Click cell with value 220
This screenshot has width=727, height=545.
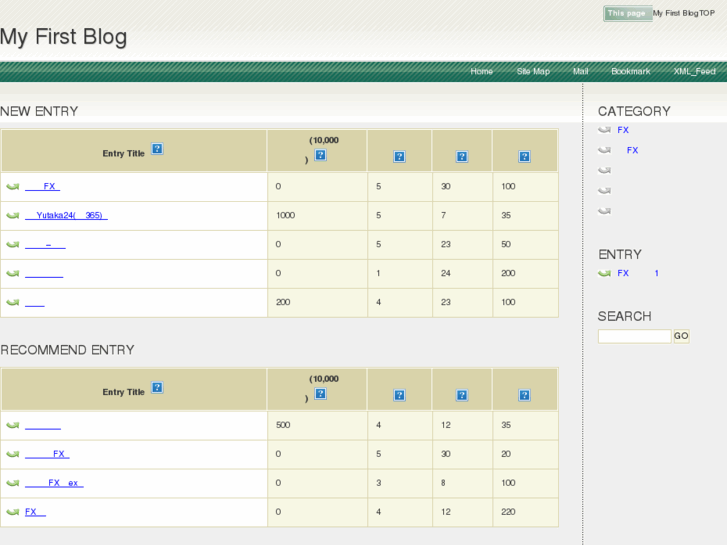pyautogui.click(x=525, y=512)
